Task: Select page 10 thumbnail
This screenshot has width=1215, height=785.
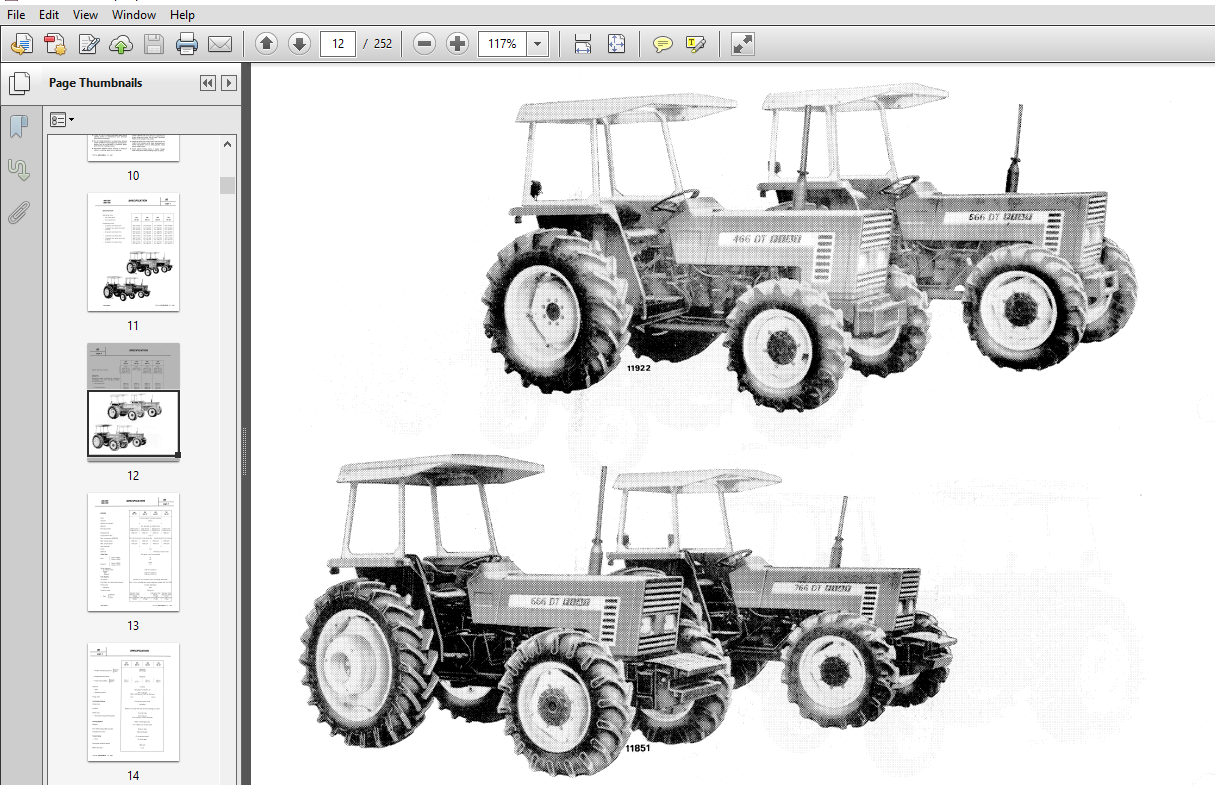Action: [133, 148]
